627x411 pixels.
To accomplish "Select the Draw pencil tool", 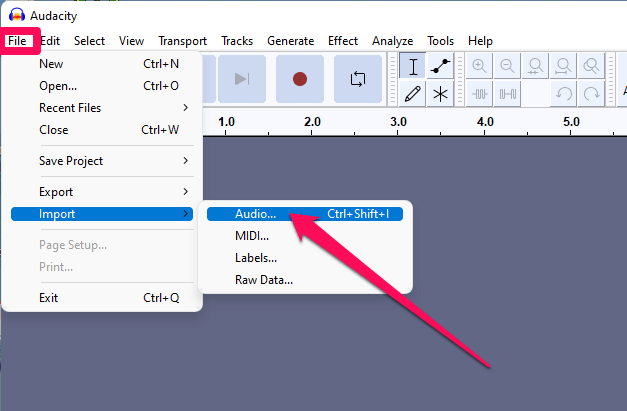I will click(413, 94).
